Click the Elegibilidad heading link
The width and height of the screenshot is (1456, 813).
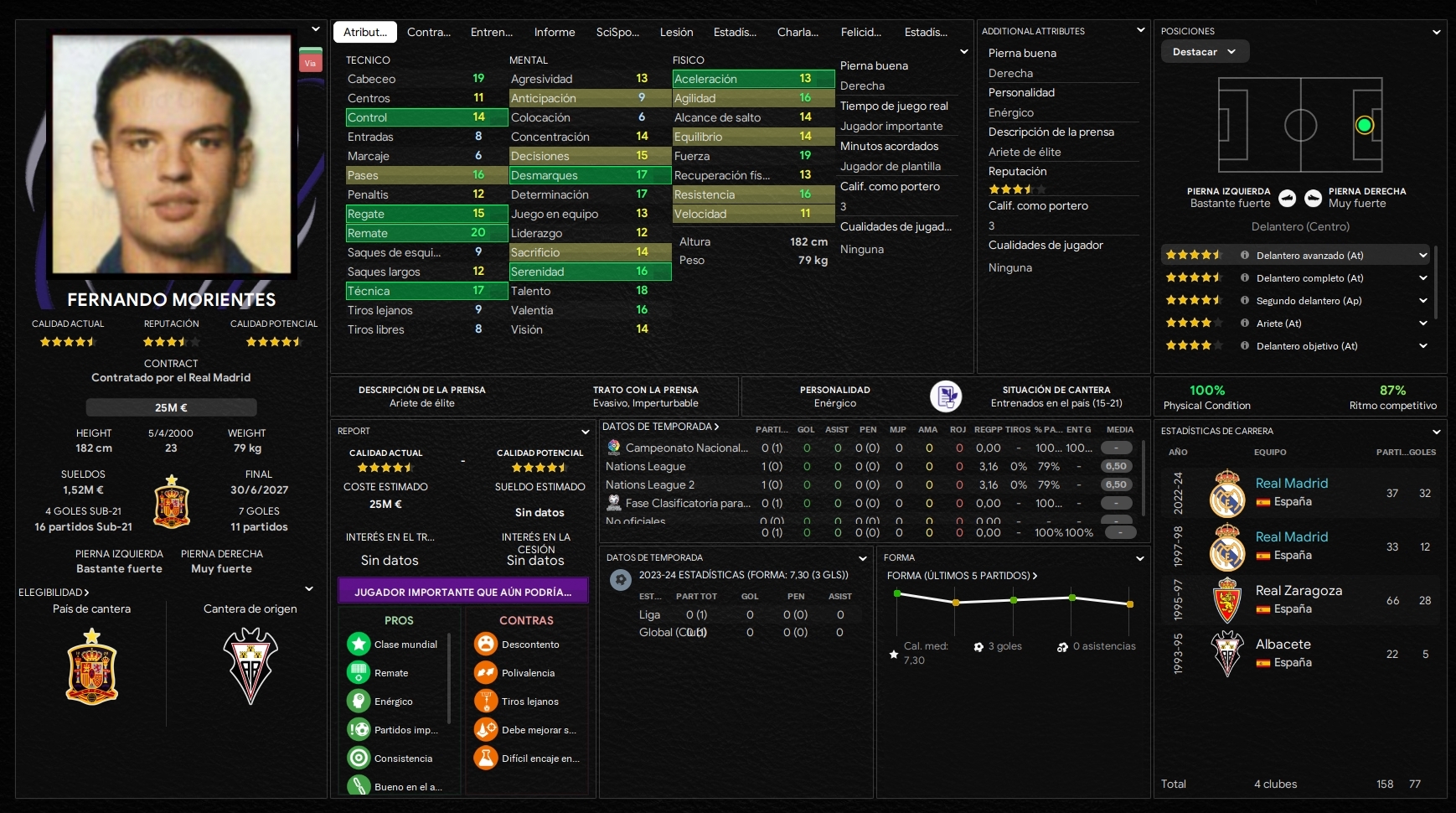tap(54, 593)
